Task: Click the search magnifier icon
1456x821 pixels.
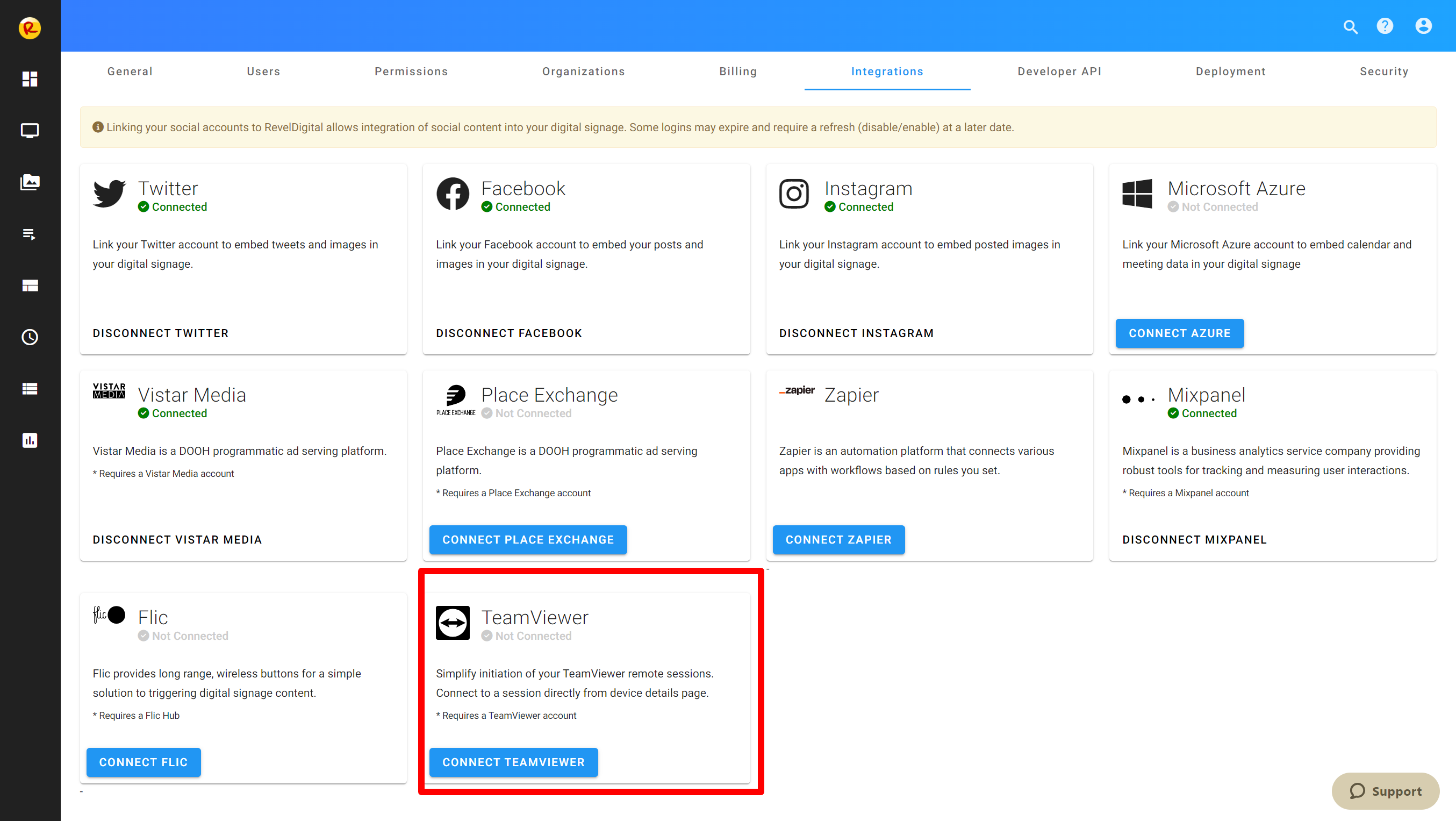Action: 1350,26
